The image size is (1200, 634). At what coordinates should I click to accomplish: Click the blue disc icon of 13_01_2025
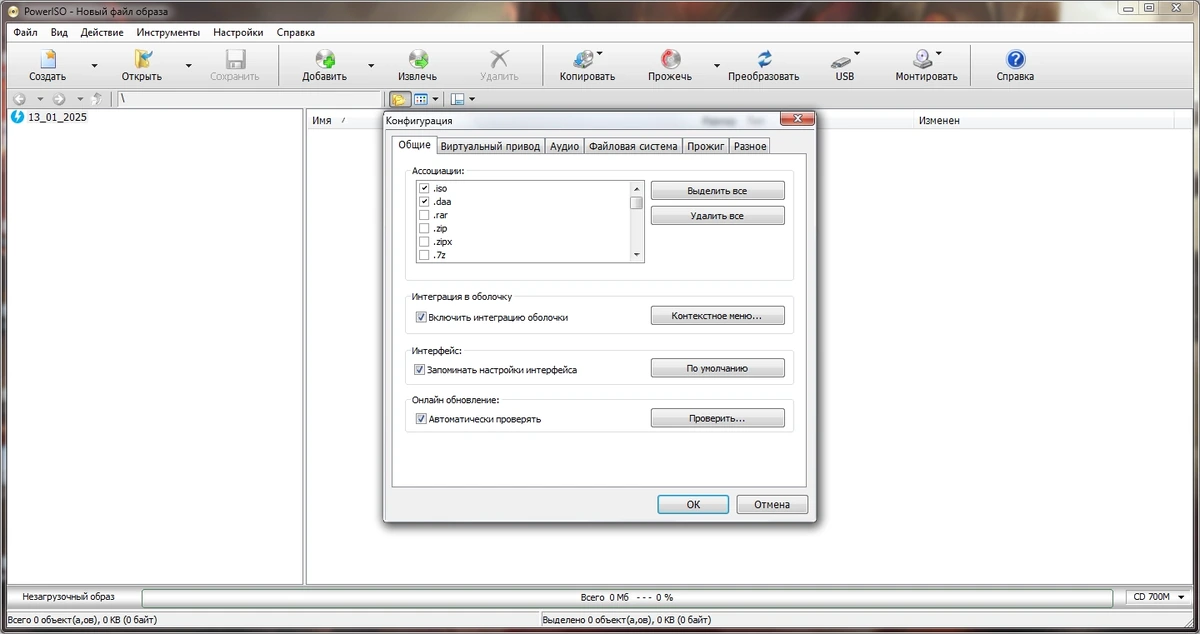17,117
